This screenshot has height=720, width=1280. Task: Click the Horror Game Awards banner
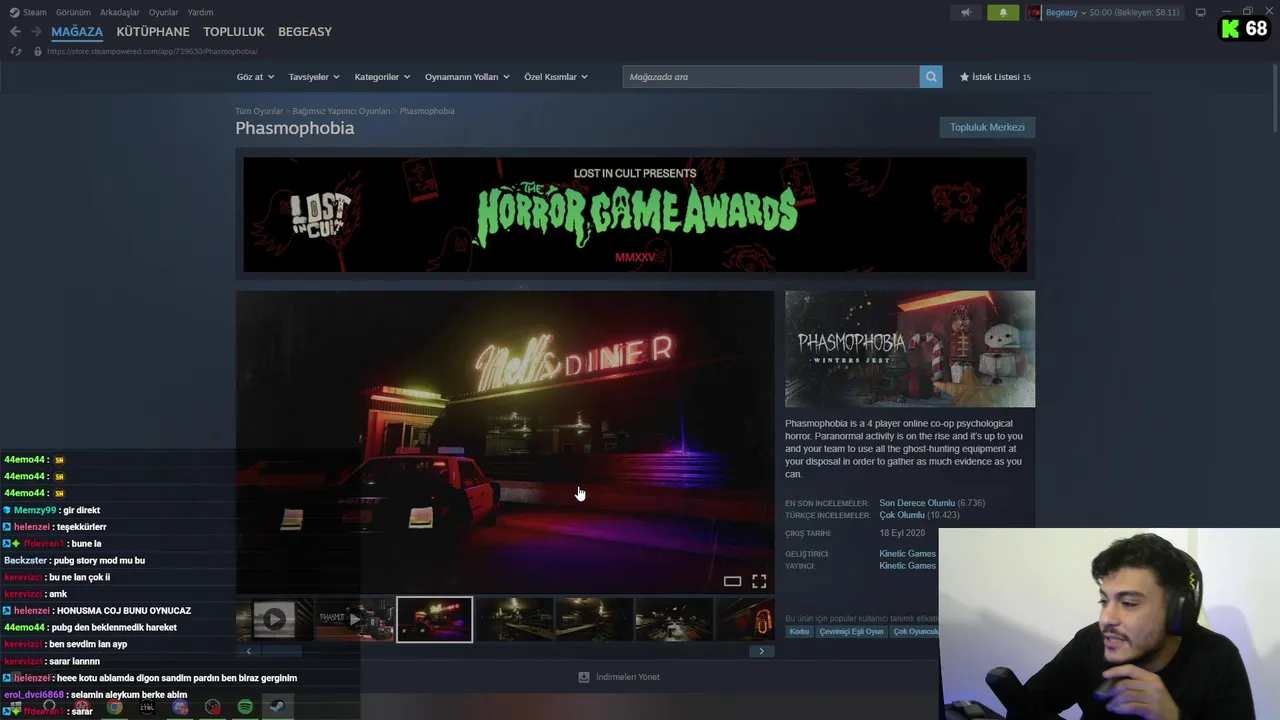(635, 214)
